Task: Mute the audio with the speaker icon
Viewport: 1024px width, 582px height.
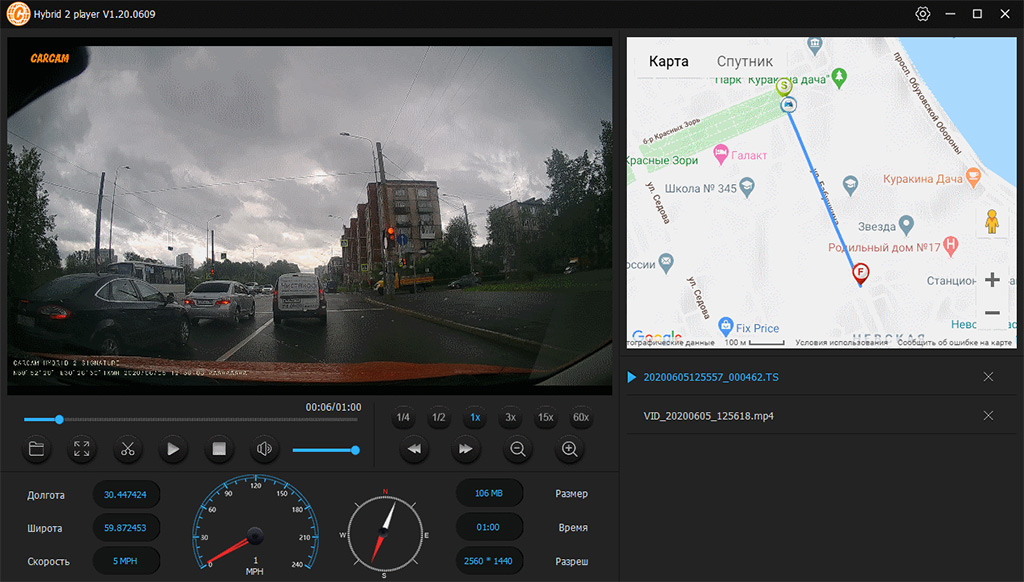Action: [264, 449]
